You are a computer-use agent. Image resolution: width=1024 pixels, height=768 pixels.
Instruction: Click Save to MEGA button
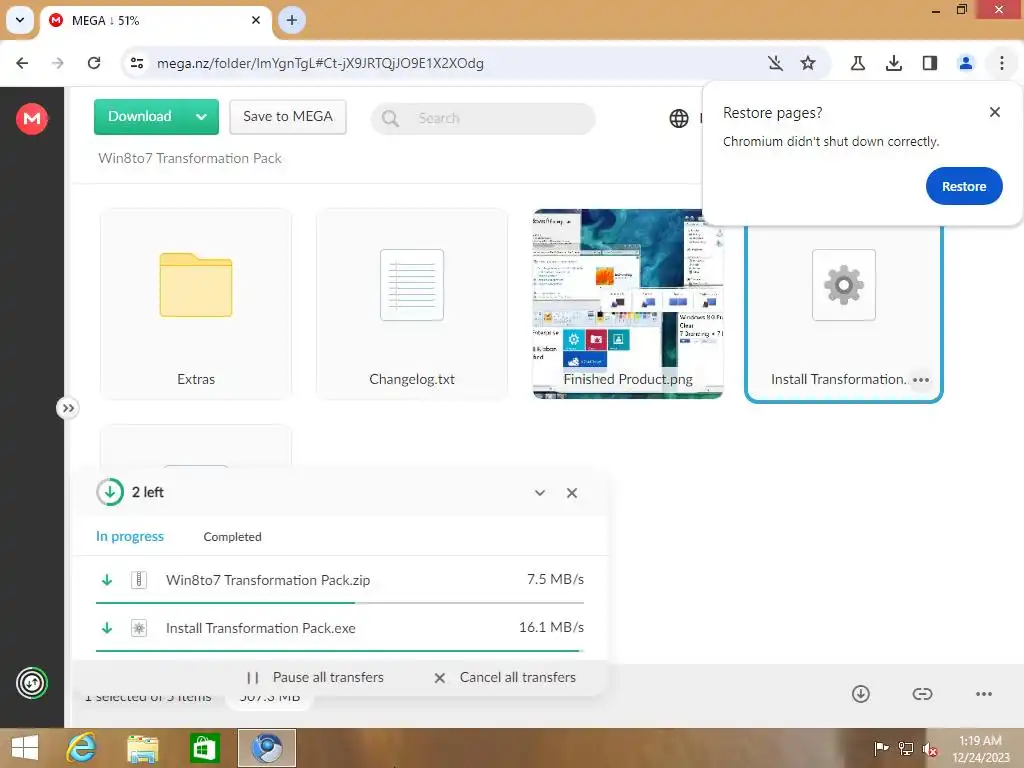(x=287, y=117)
